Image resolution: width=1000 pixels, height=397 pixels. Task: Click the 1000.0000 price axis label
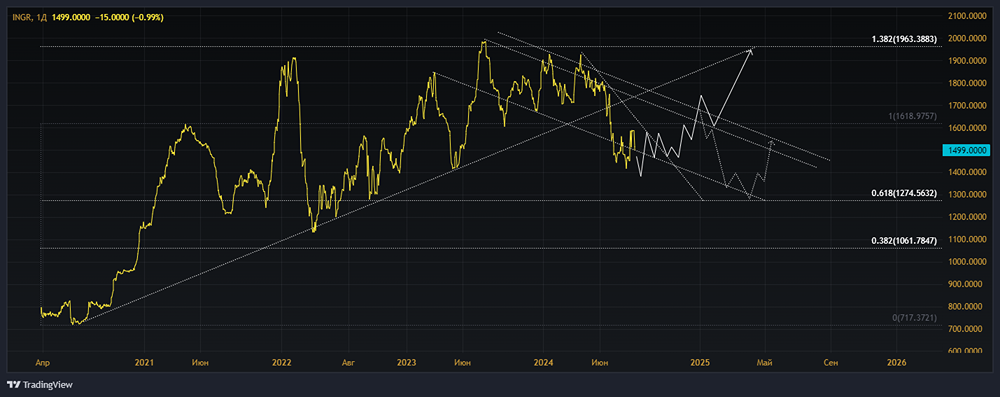(x=966, y=262)
